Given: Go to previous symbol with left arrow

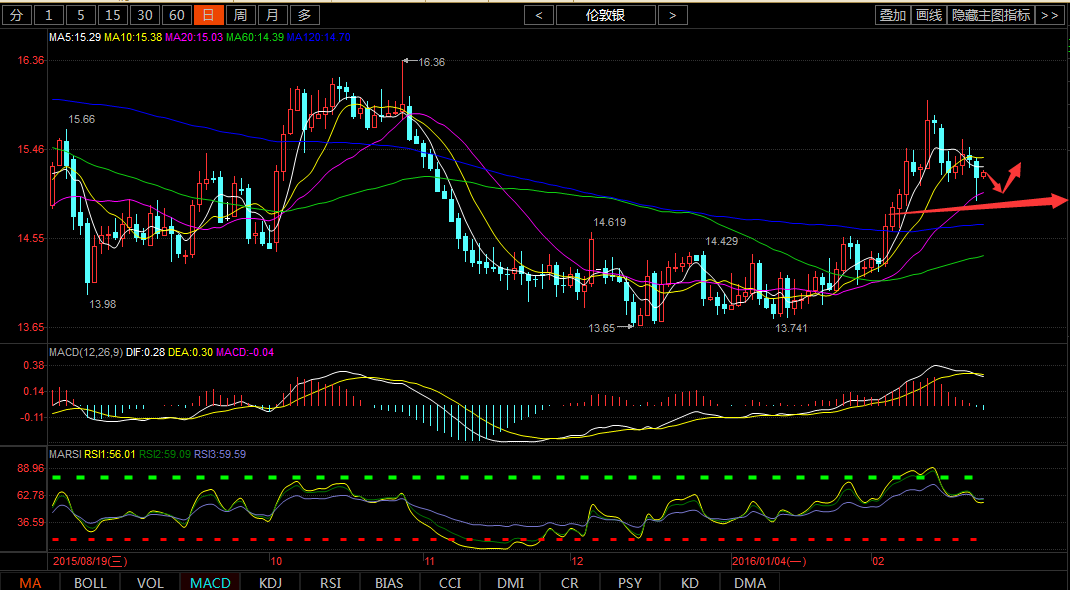Looking at the screenshot, I should [539, 15].
